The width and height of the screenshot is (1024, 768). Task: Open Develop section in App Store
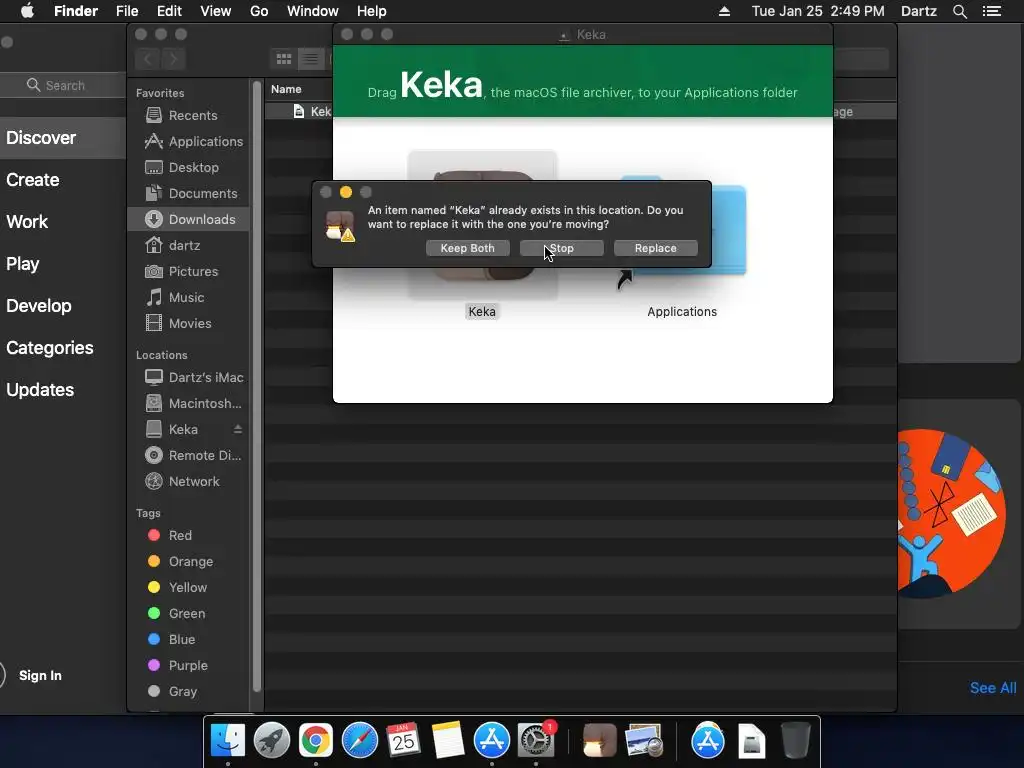[x=39, y=306]
